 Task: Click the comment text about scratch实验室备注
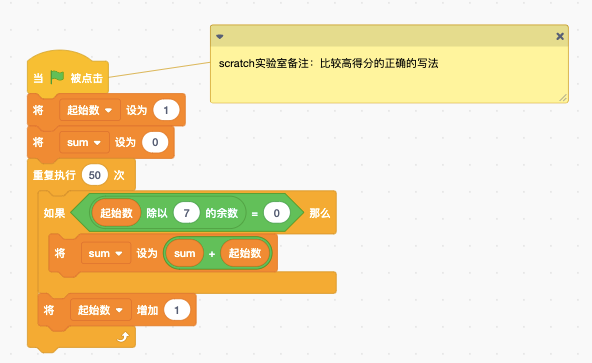pos(328,63)
